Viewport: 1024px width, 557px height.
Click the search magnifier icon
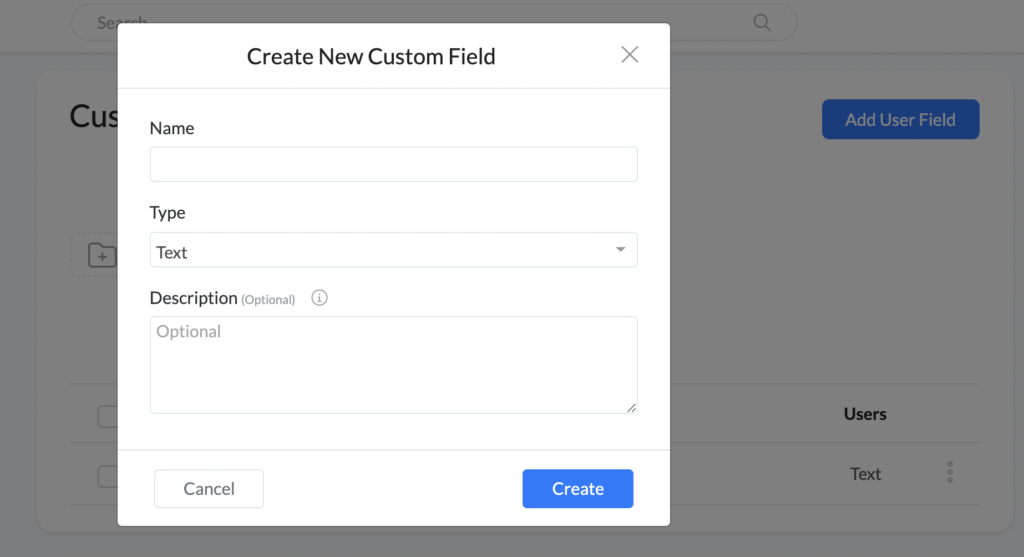point(762,22)
